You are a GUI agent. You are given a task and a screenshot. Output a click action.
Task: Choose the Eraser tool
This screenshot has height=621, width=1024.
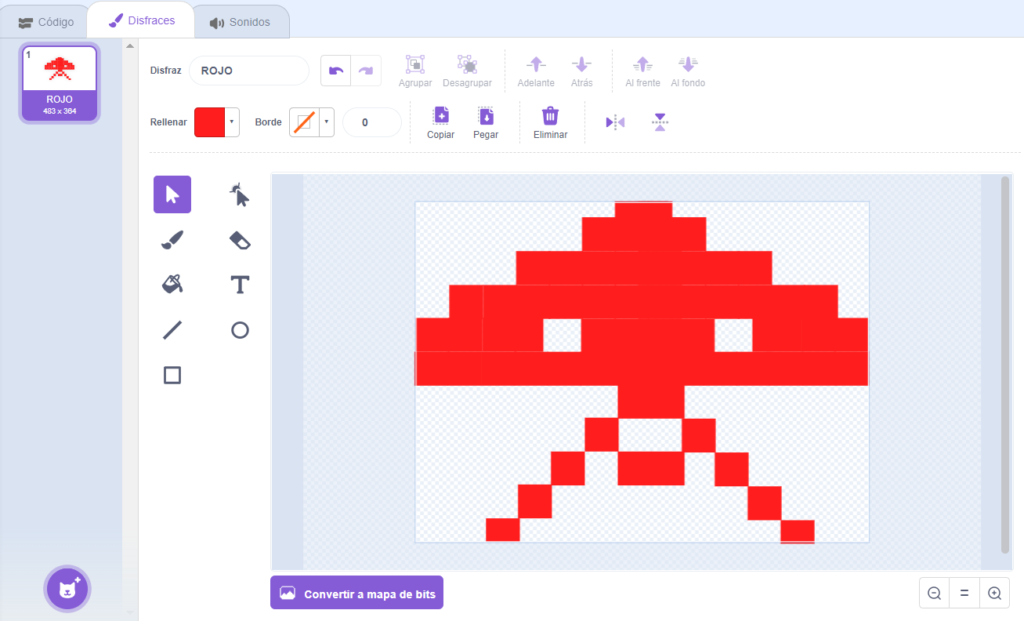[x=240, y=240]
